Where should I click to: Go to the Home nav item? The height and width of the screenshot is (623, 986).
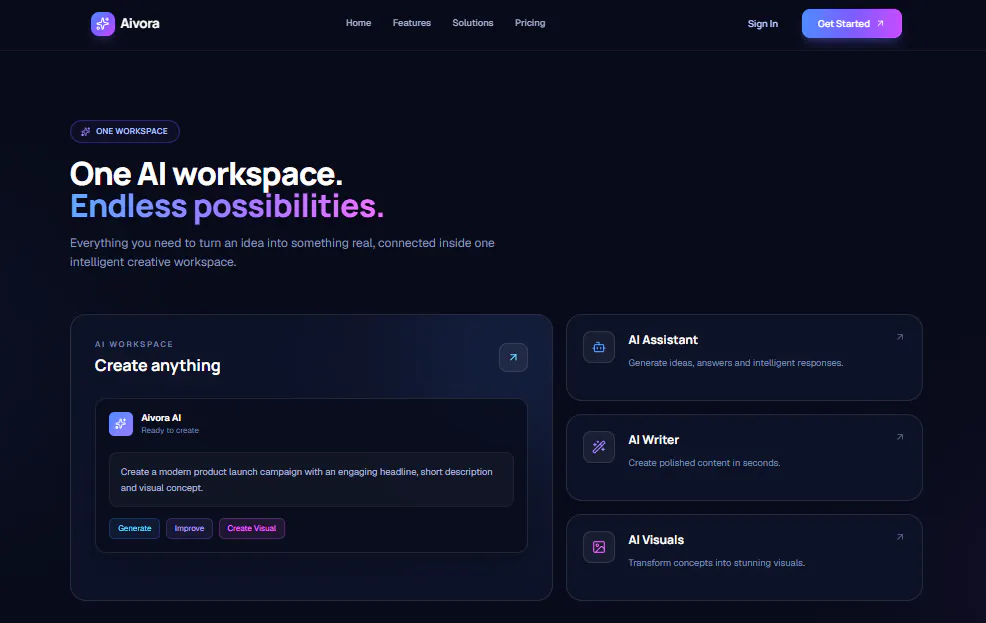point(358,23)
